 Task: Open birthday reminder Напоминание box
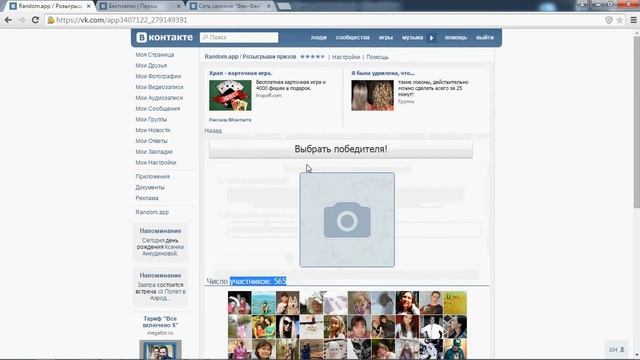pos(160,242)
